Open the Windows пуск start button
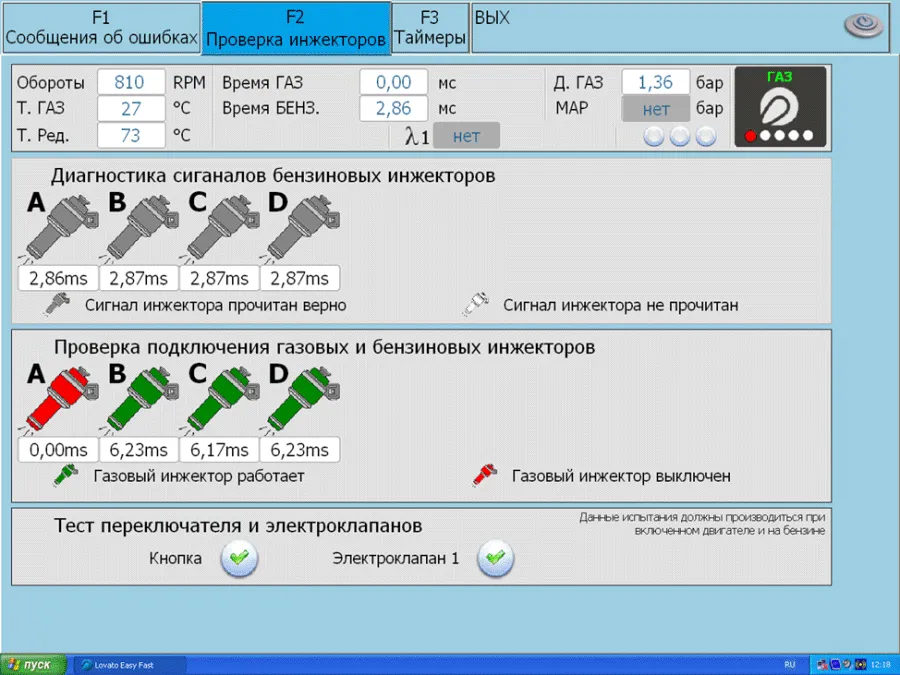 pyautogui.click(x=33, y=665)
